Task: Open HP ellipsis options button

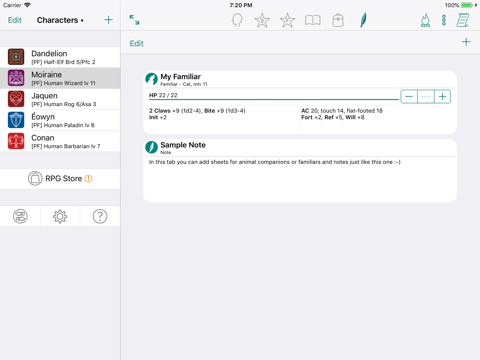Action: (426, 97)
